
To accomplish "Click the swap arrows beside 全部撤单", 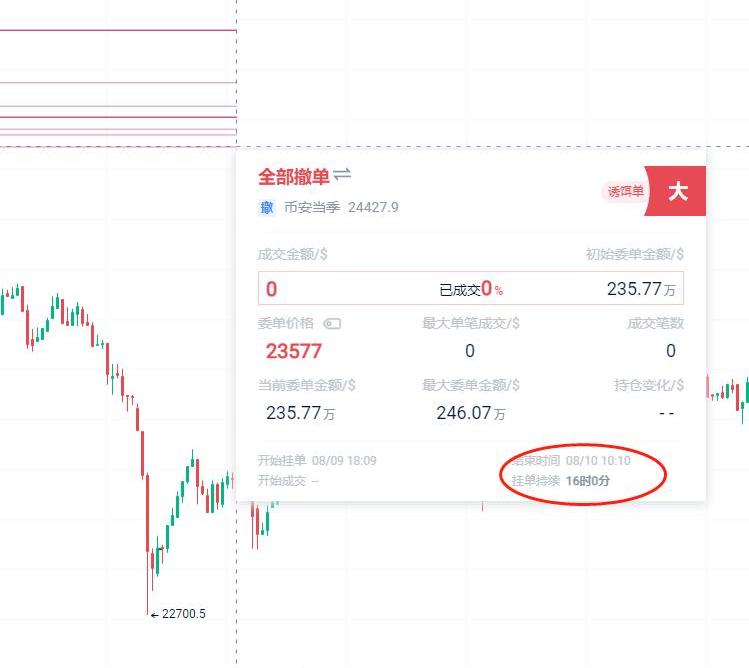I will point(342,174).
